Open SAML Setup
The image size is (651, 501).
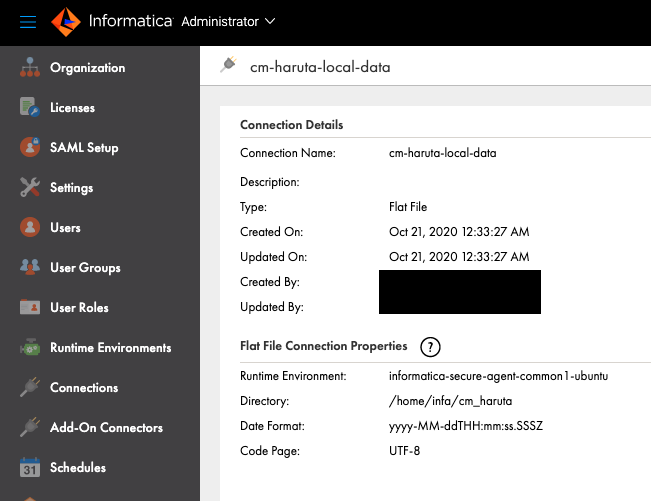tap(84, 147)
